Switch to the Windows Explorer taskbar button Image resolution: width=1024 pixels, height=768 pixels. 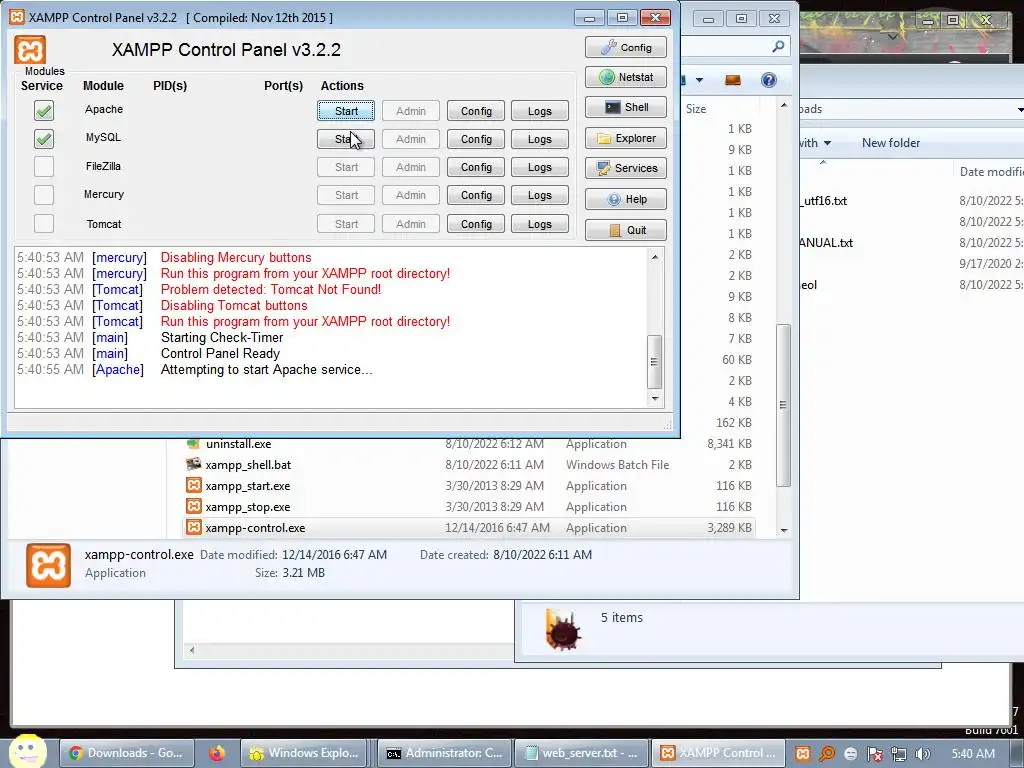[304, 753]
